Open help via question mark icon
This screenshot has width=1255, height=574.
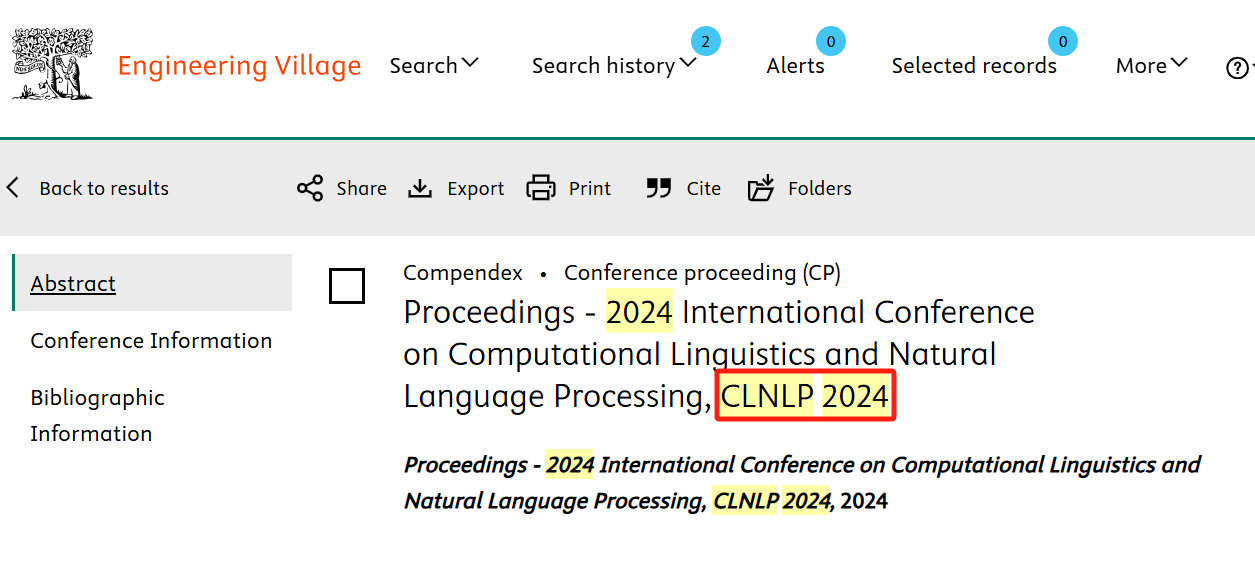(x=1236, y=67)
